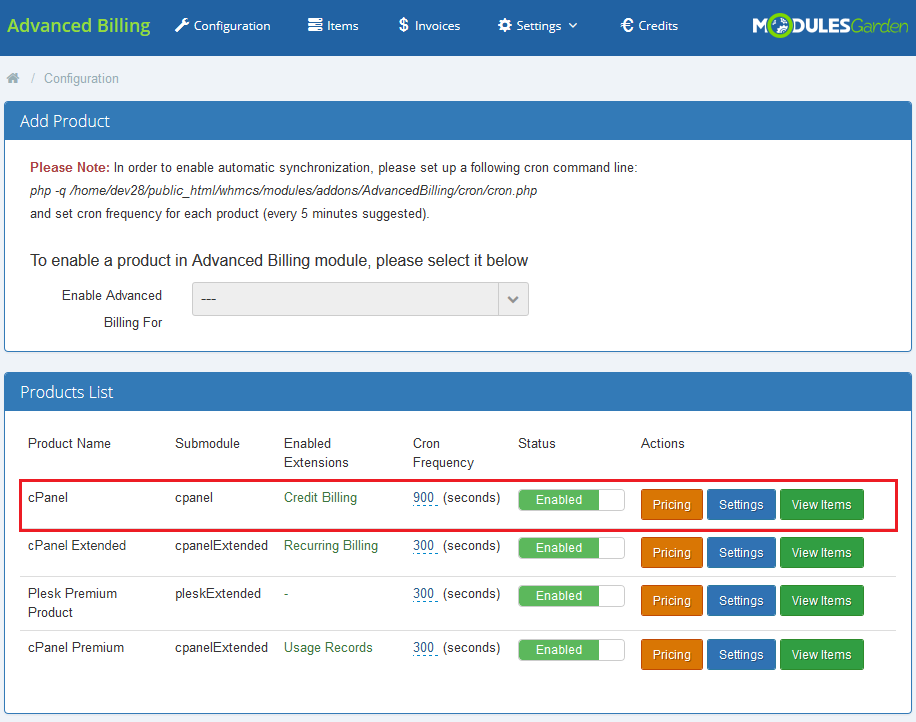
Task: Toggle Enabled status for cPanel
Action: click(571, 500)
